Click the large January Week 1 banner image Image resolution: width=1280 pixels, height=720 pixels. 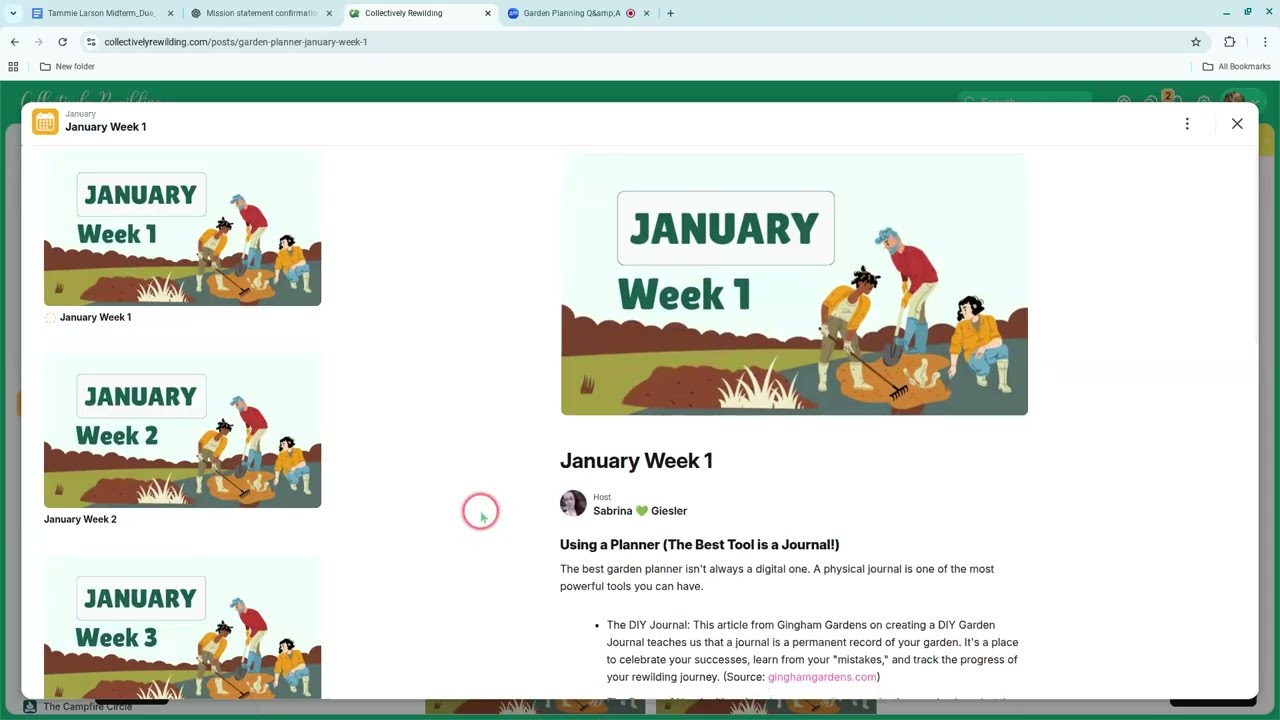[x=794, y=284]
